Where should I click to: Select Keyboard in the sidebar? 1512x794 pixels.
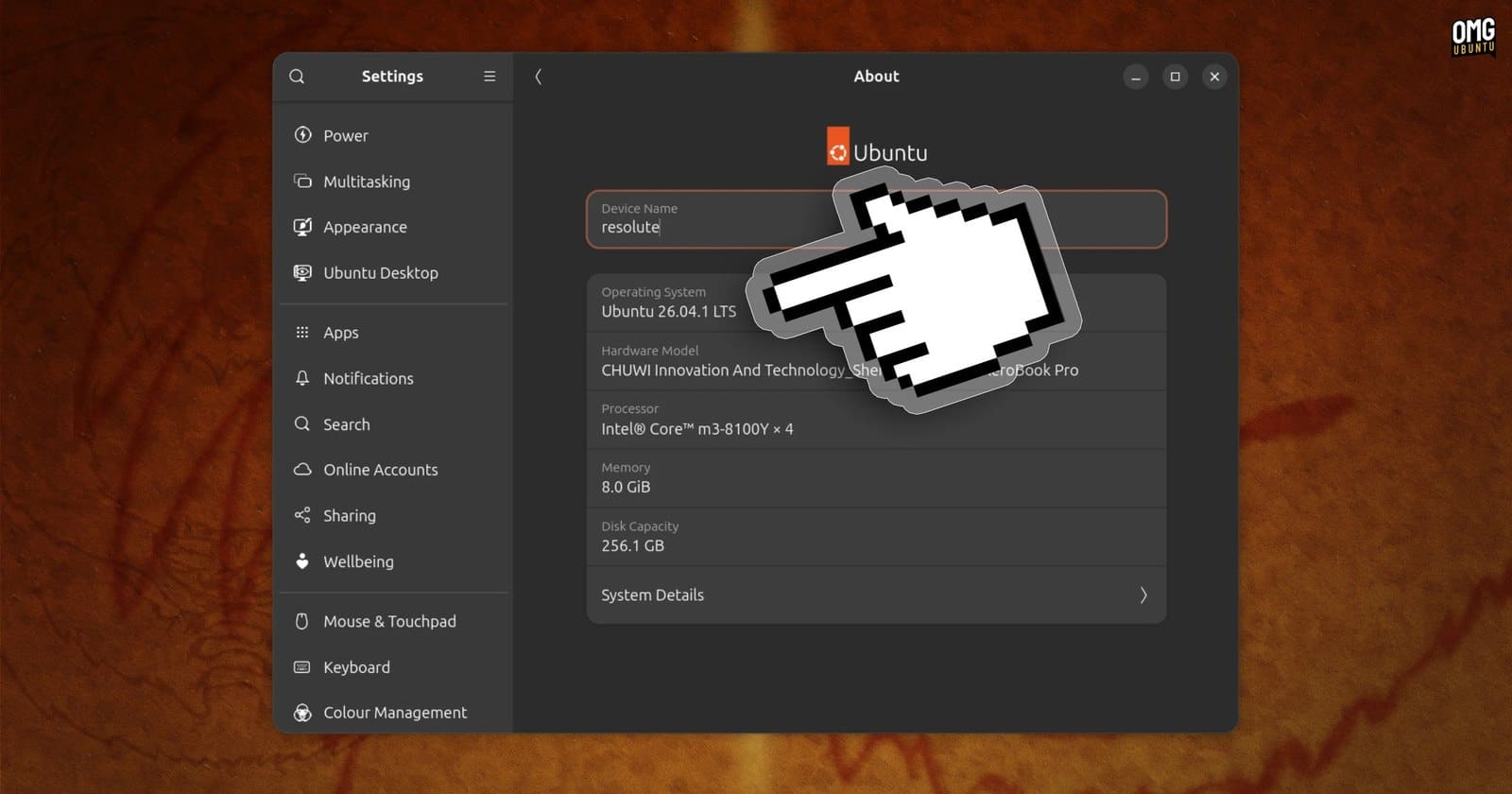point(393,667)
